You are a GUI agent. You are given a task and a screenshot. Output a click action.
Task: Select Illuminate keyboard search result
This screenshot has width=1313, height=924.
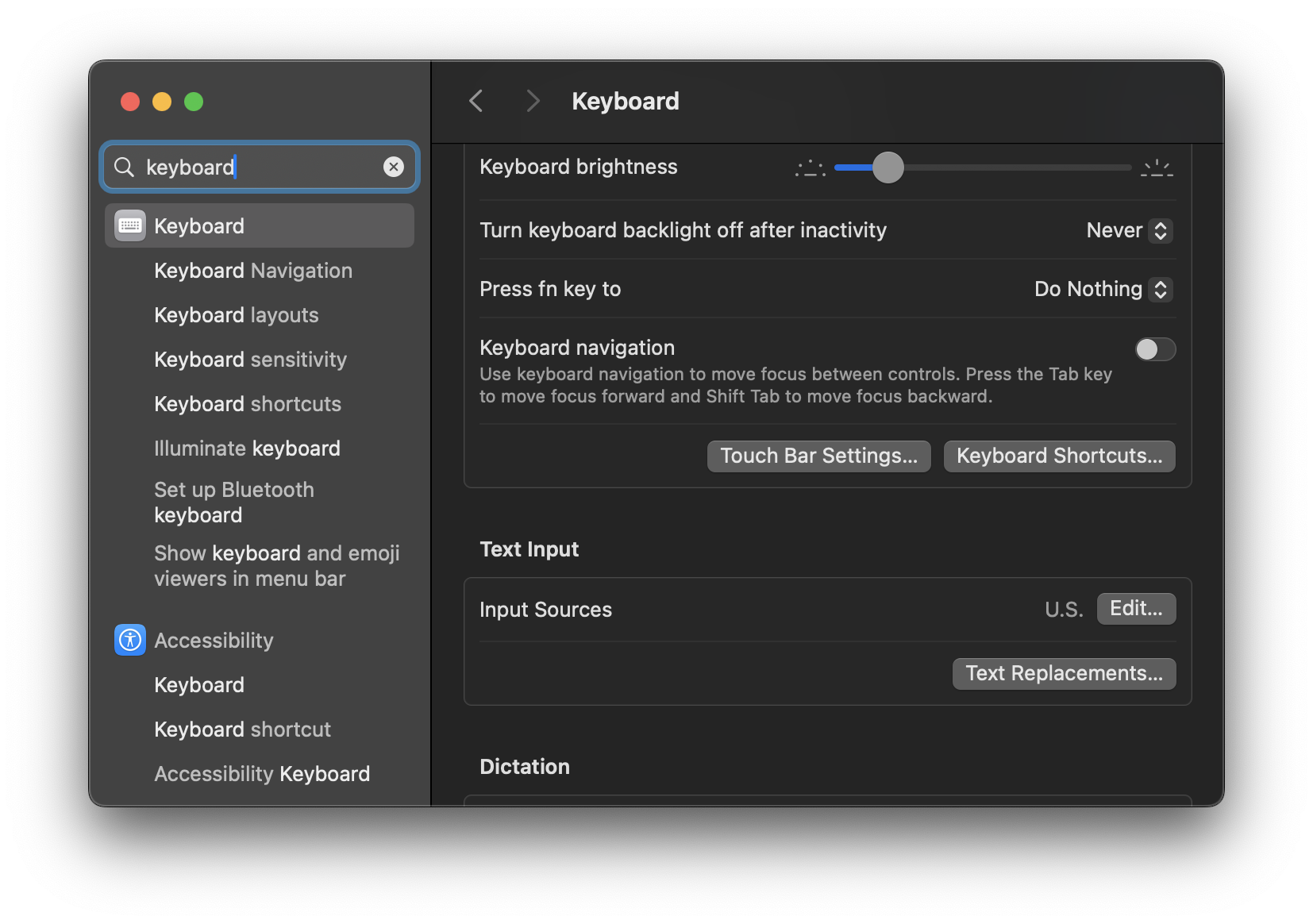[x=247, y=449]
